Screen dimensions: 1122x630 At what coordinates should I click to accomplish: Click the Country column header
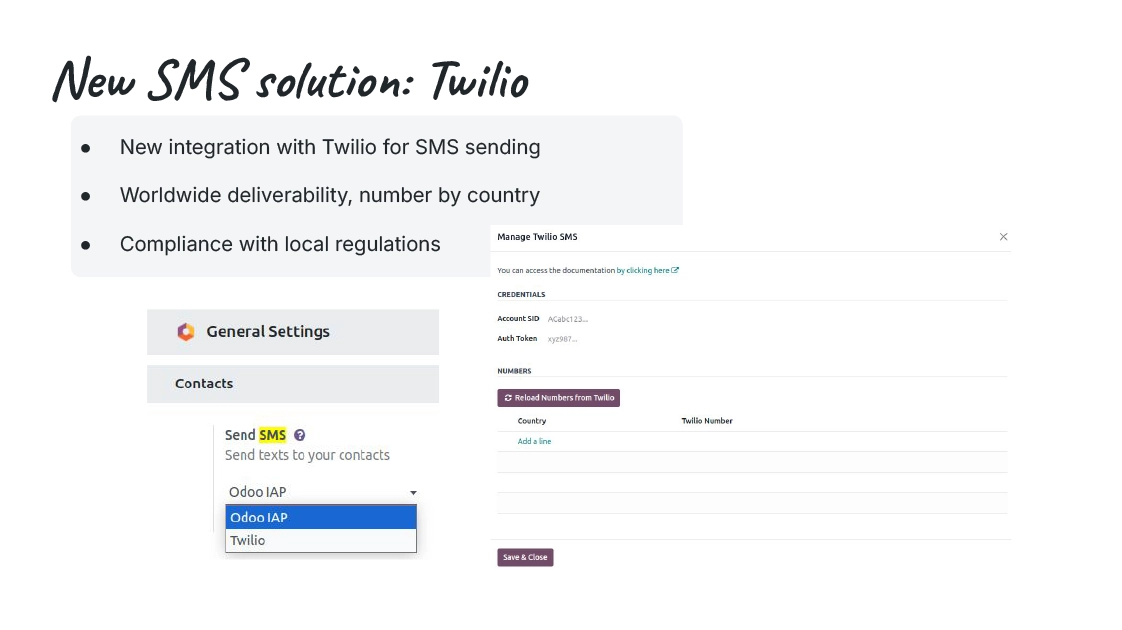(x=532, y=421)
